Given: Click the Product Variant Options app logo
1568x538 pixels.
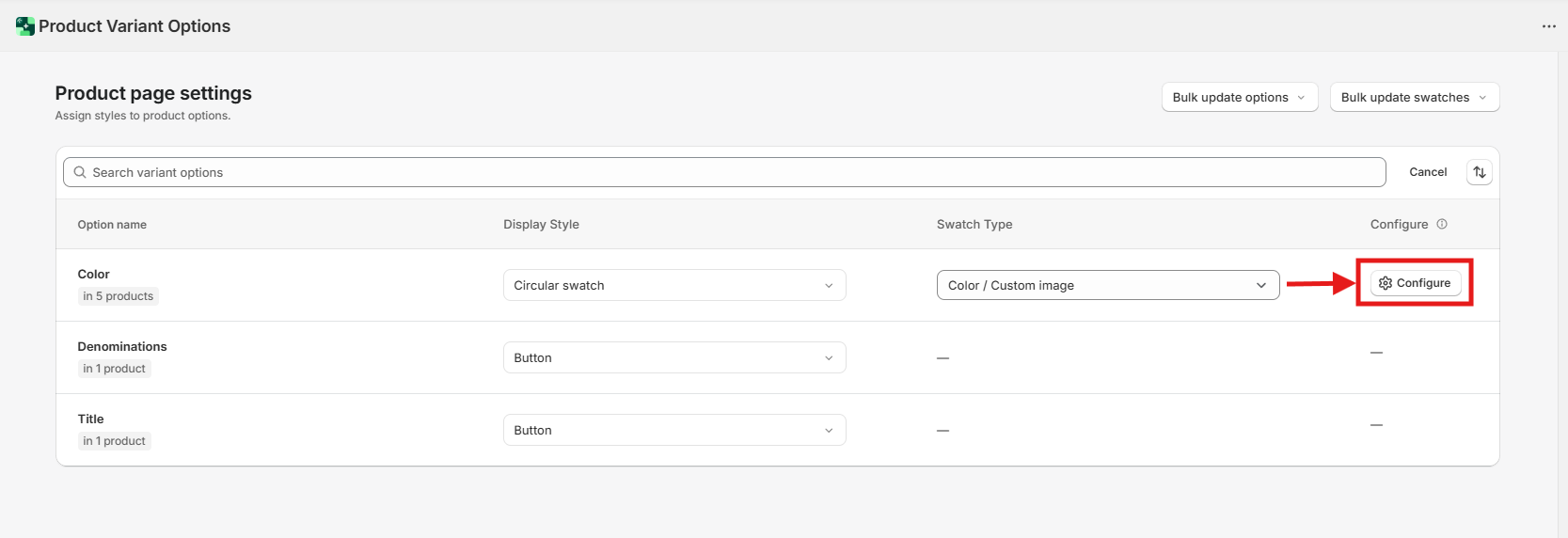Looking at the screenshot, I should point(25,26).
